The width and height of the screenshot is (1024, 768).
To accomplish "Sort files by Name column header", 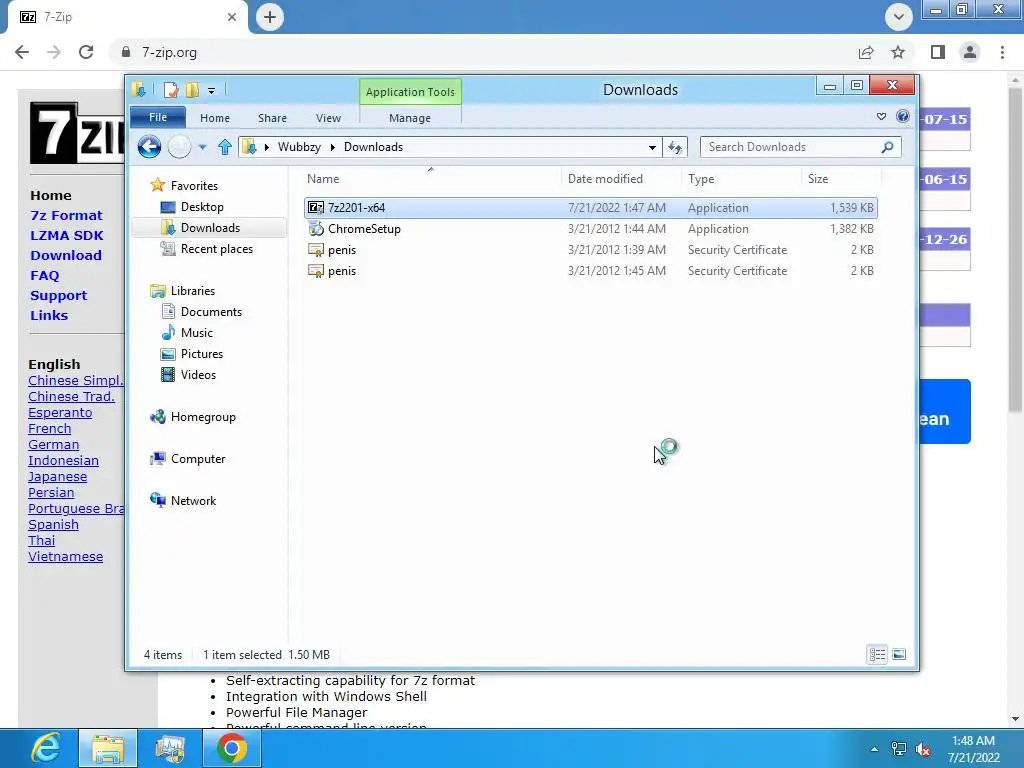I will pyautogui.click(x=431, y=178).
